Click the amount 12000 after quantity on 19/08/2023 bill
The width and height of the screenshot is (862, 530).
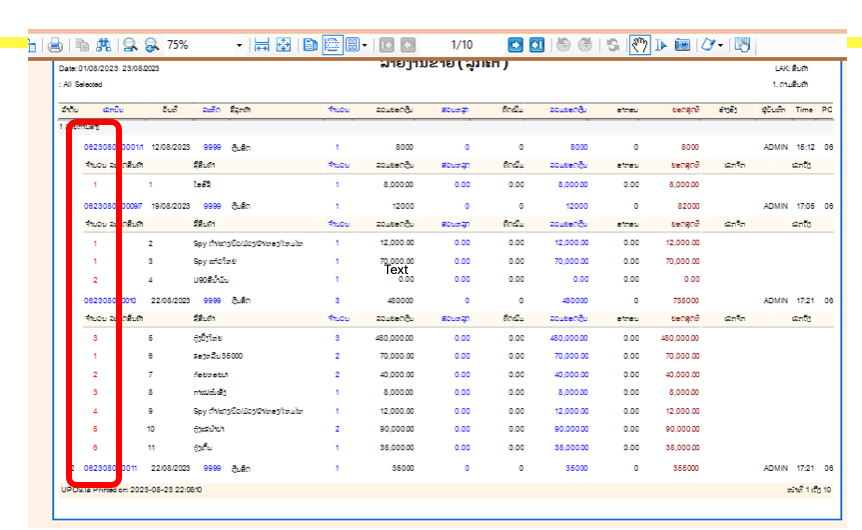tap(402, 206)
